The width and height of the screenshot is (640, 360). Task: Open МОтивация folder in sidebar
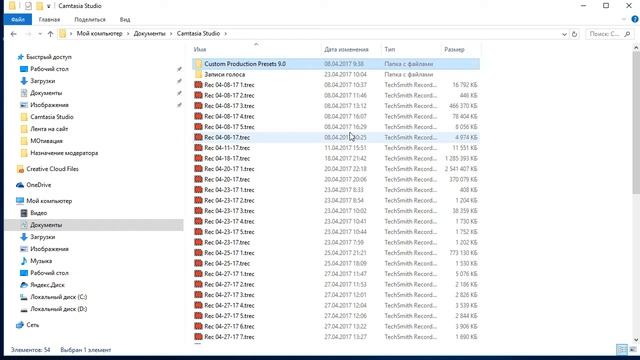point(46,141)
